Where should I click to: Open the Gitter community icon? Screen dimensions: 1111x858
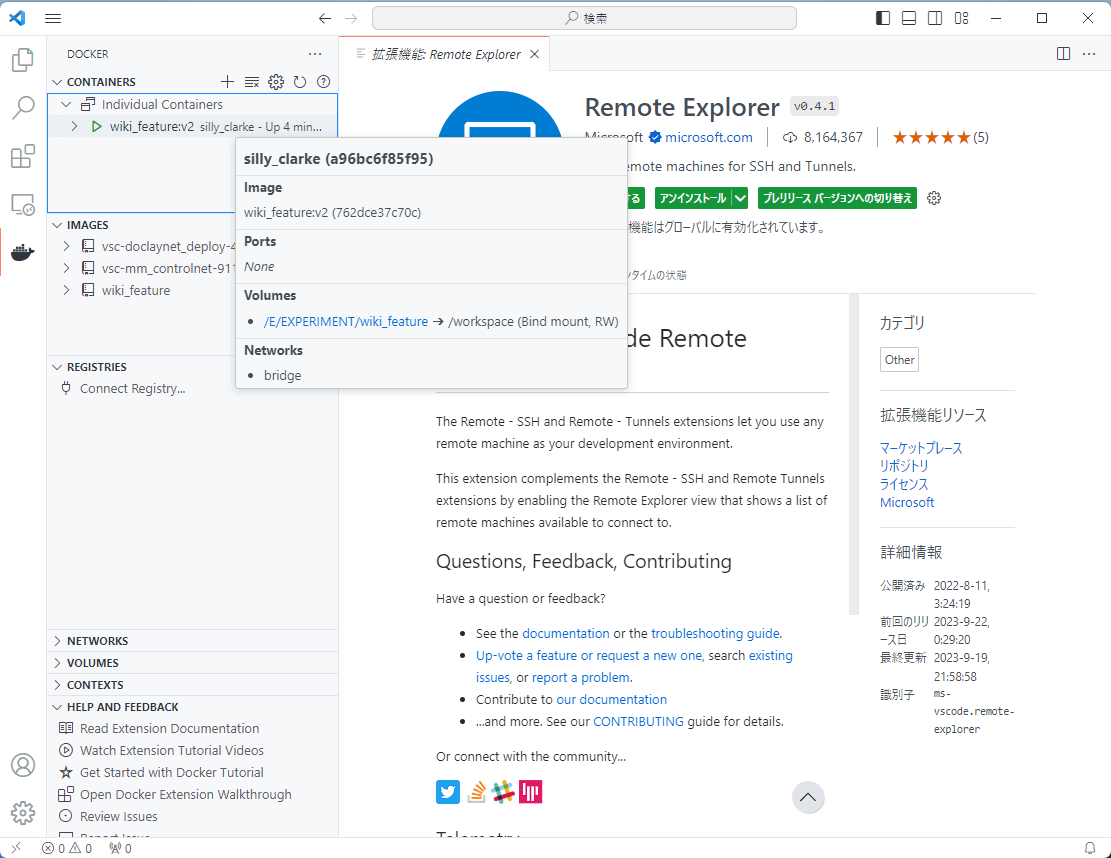[531, 791]
